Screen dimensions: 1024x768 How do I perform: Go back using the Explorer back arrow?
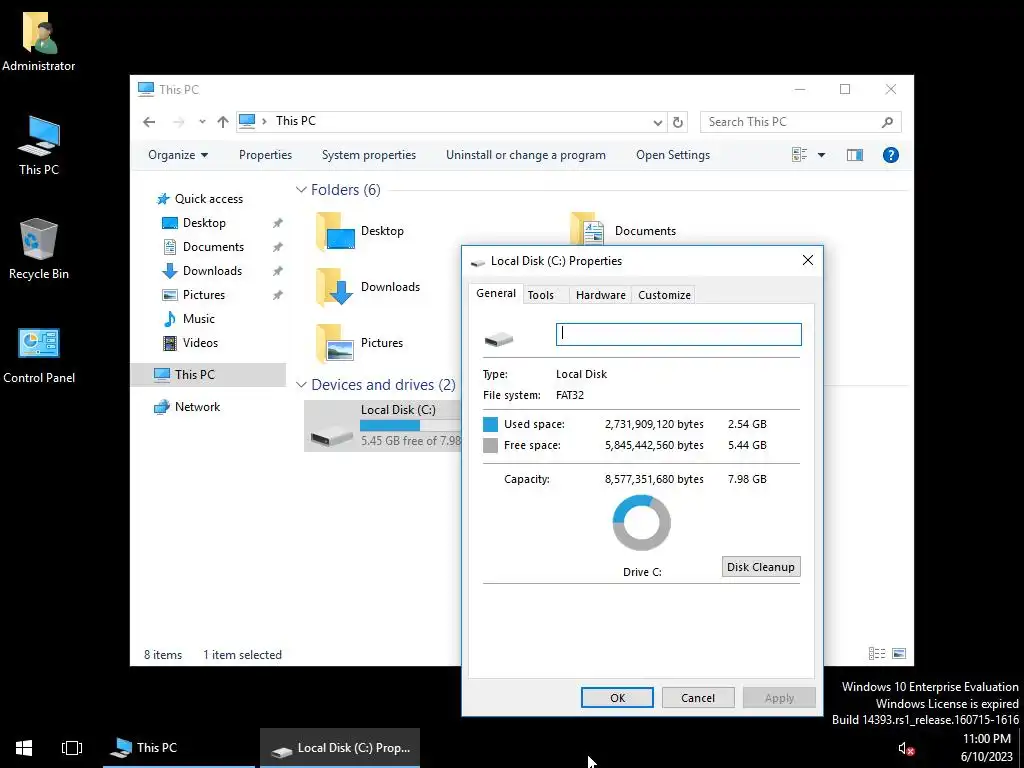pyautogui.click(x=149, y=121)
